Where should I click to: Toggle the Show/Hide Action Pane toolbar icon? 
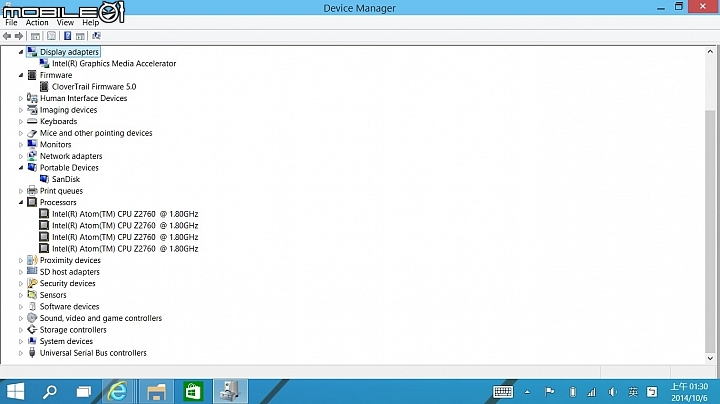click(80, 36)
